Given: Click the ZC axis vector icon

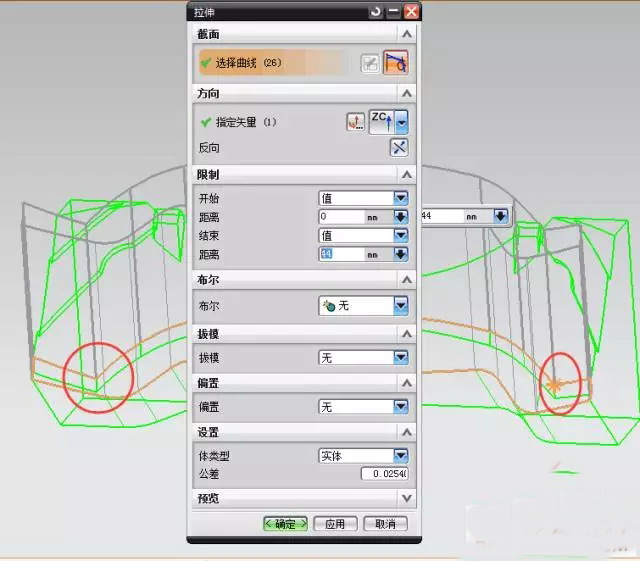Looking at the screenshot, I should [x=381, y=122].
